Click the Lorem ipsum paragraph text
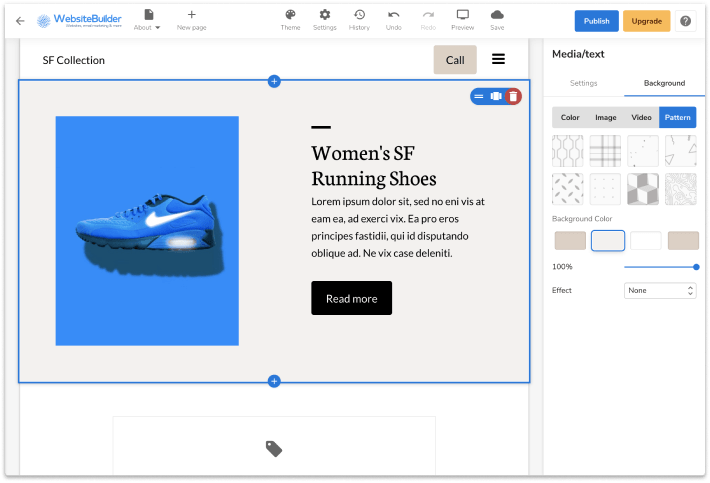 [x=398, y=227]
